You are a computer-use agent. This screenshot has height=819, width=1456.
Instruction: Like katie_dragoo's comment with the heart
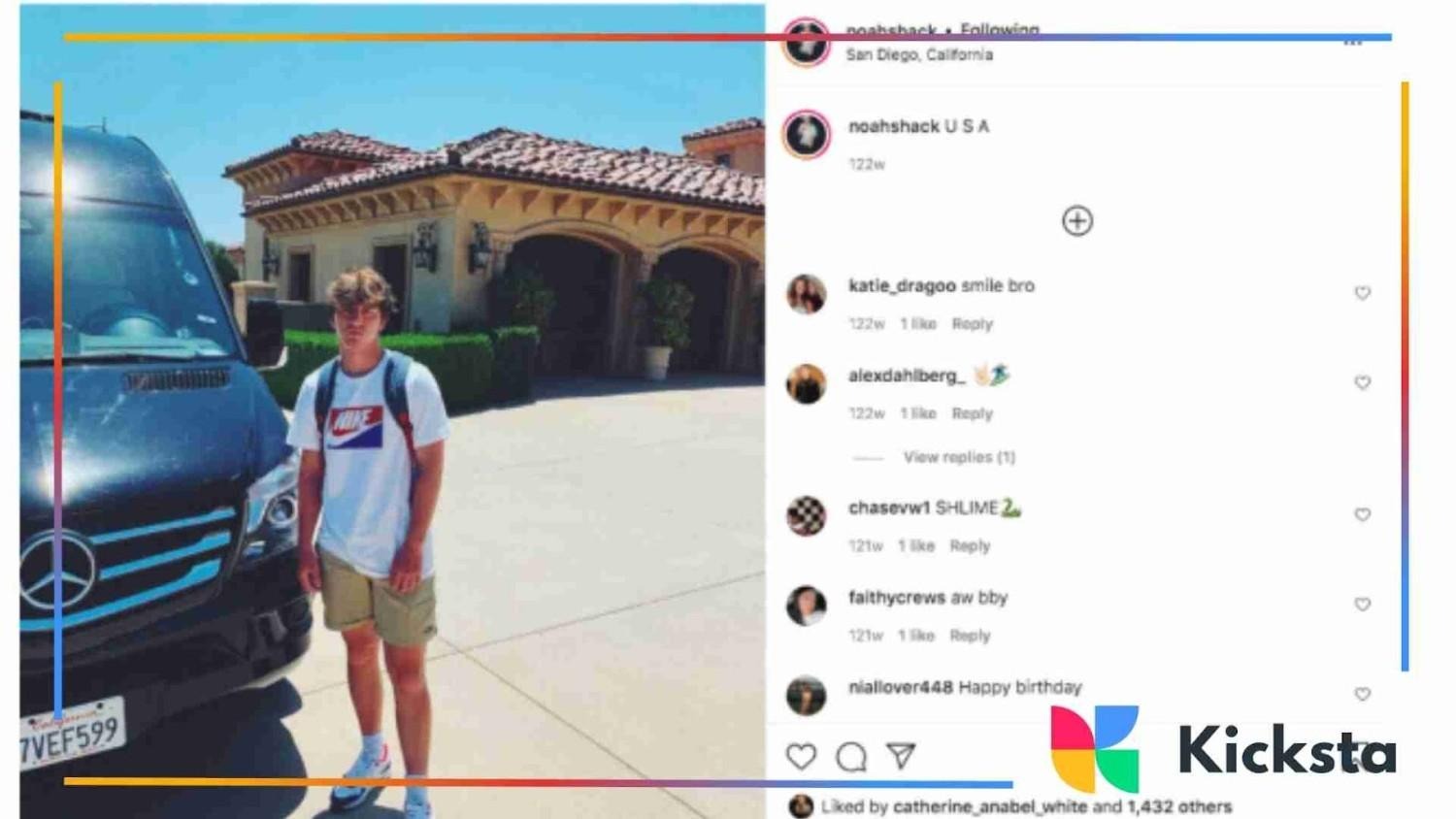point(1362,293)
